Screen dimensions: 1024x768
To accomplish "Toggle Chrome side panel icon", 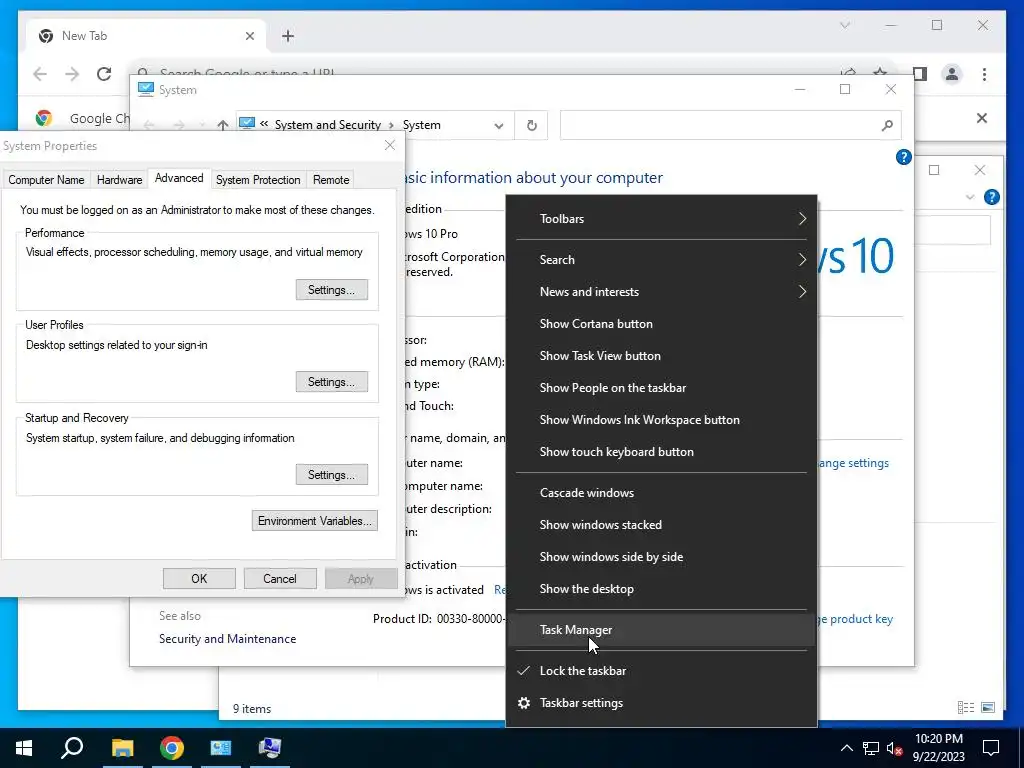I will click(920, 74).
